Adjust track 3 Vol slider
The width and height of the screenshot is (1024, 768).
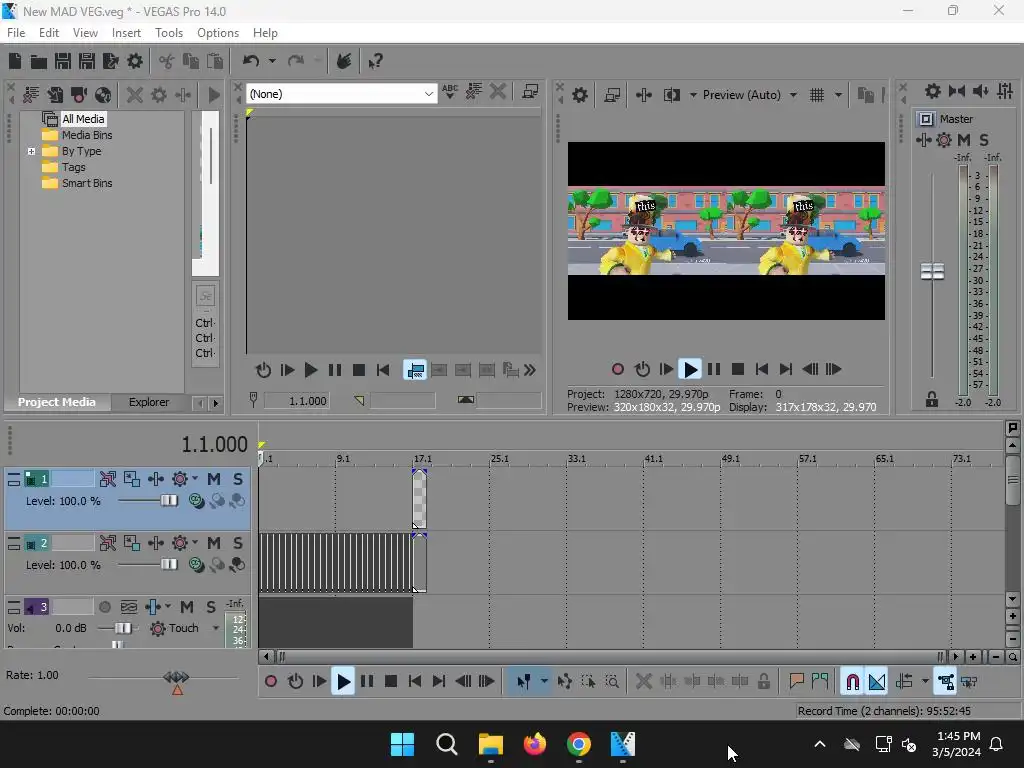tap(122, 628)
